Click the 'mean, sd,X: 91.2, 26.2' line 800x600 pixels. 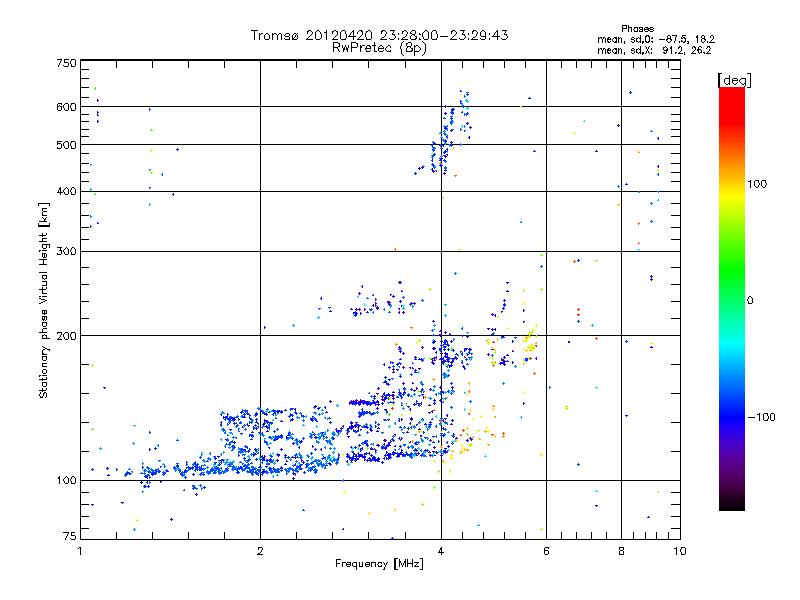[654, 50]
